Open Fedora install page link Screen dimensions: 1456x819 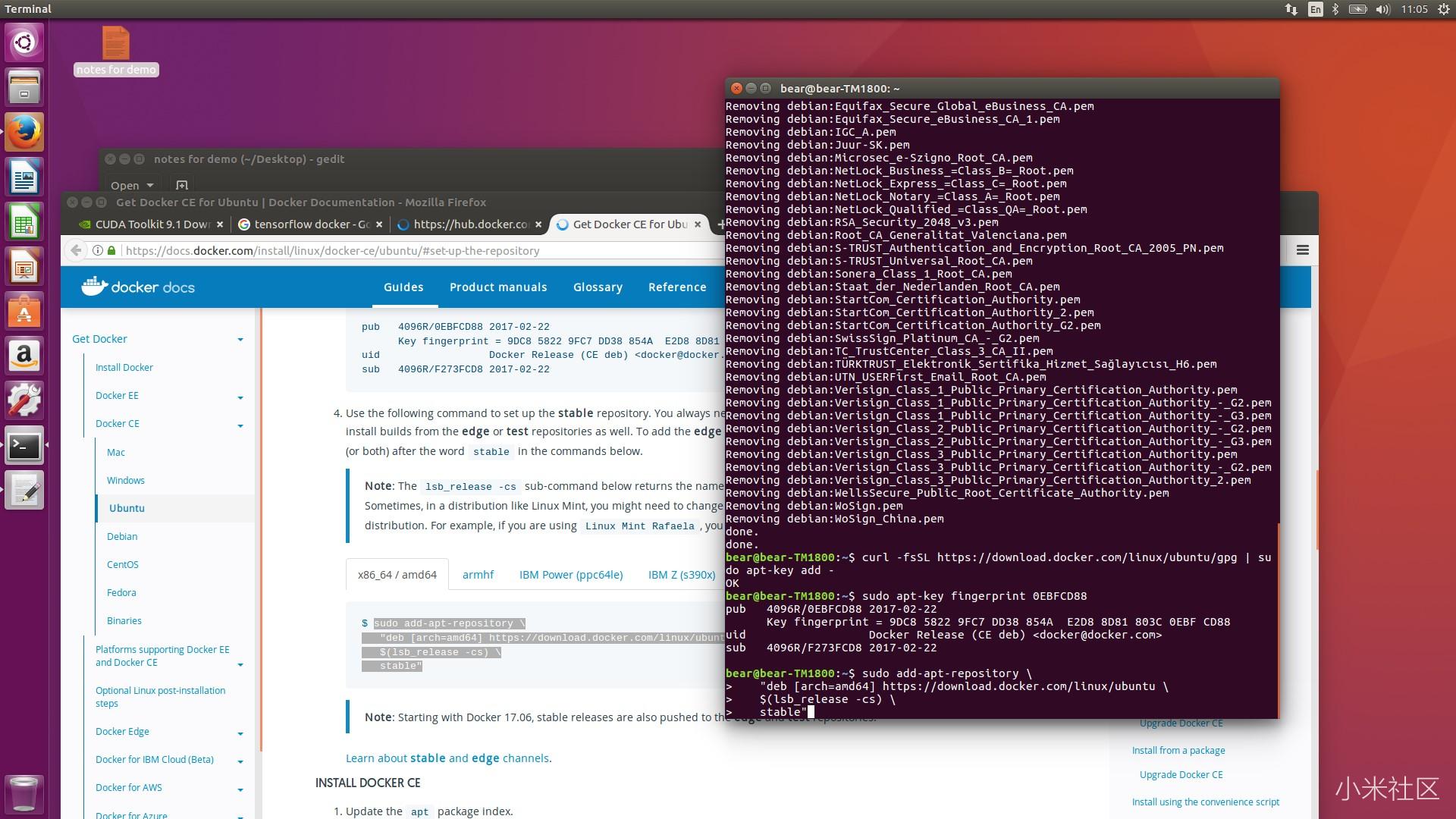(x=121, y=593)
